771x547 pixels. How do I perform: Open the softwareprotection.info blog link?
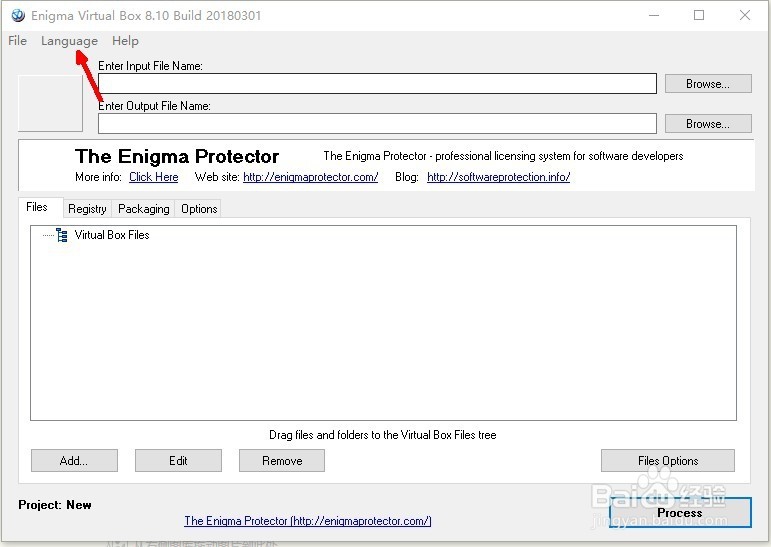[x=498, y=177]
